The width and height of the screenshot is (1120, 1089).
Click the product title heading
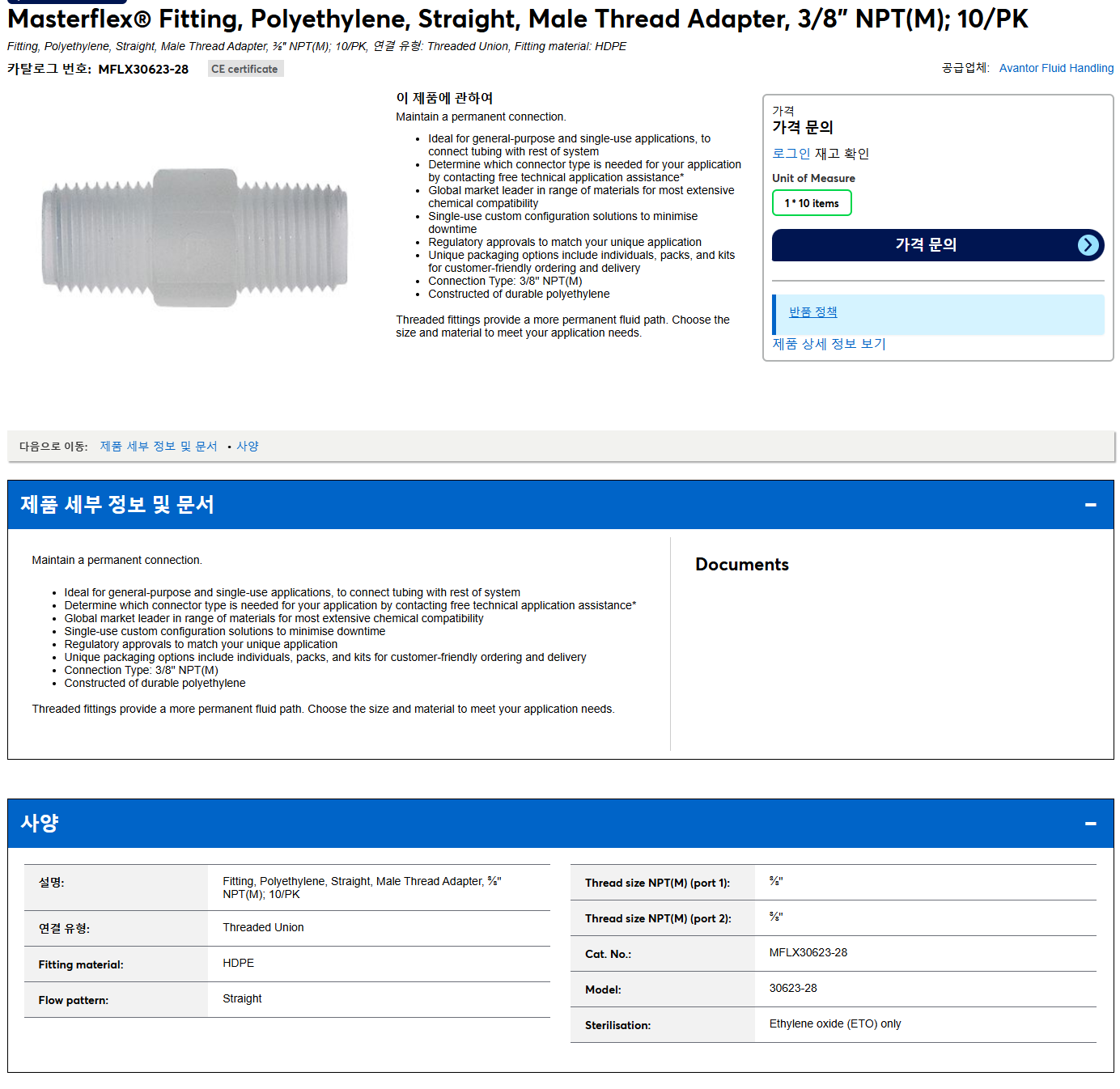click(518, 19)
